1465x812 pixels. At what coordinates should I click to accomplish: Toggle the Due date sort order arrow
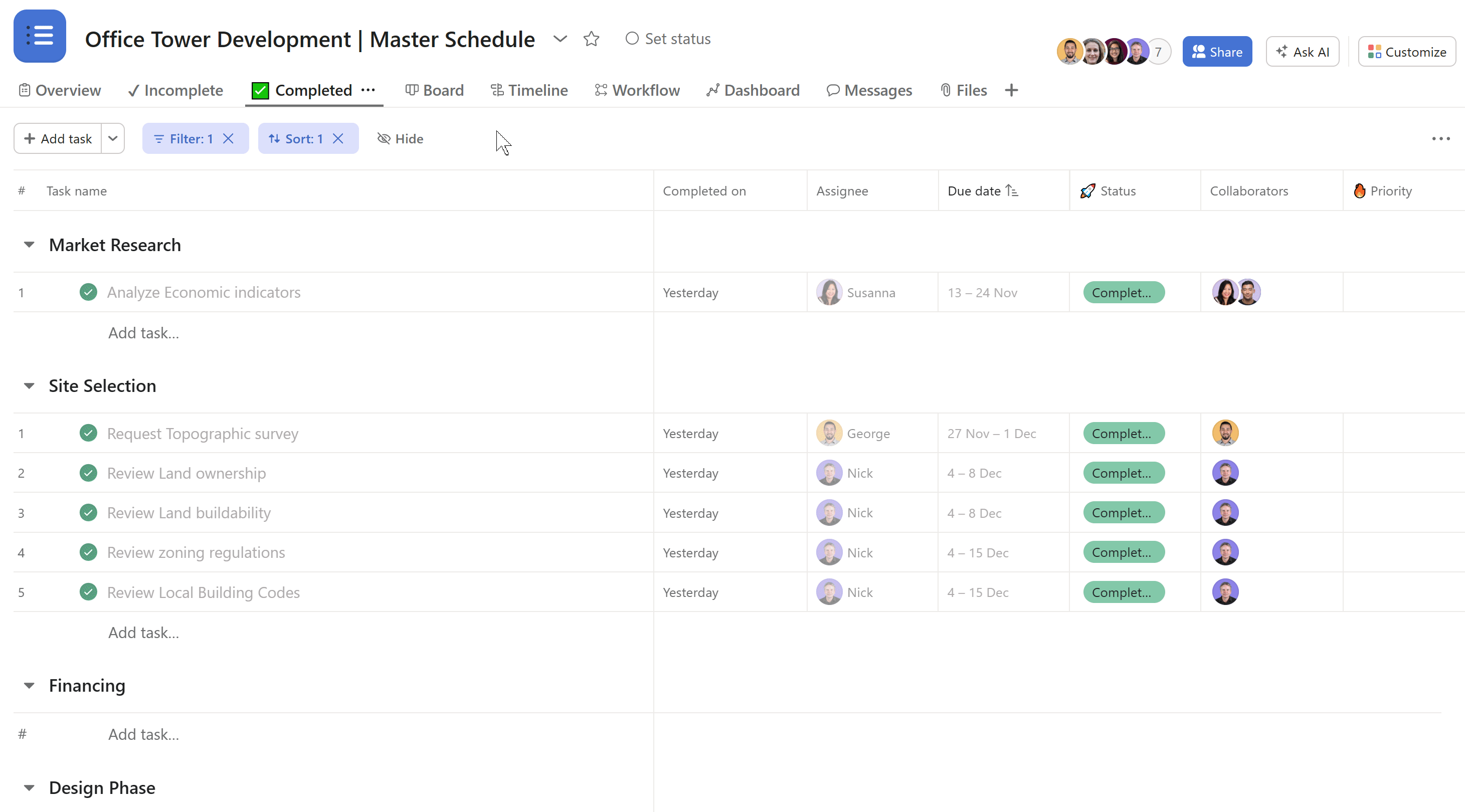tap(1012, 190)
